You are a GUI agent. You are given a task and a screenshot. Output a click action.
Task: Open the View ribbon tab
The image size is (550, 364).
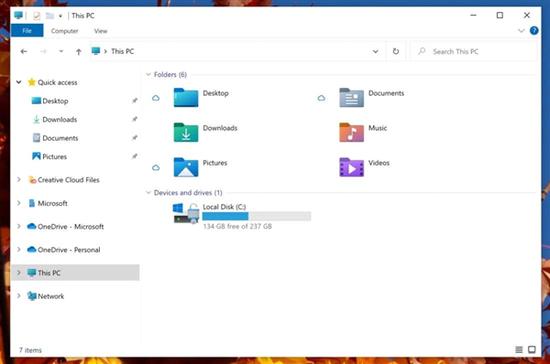101,31
